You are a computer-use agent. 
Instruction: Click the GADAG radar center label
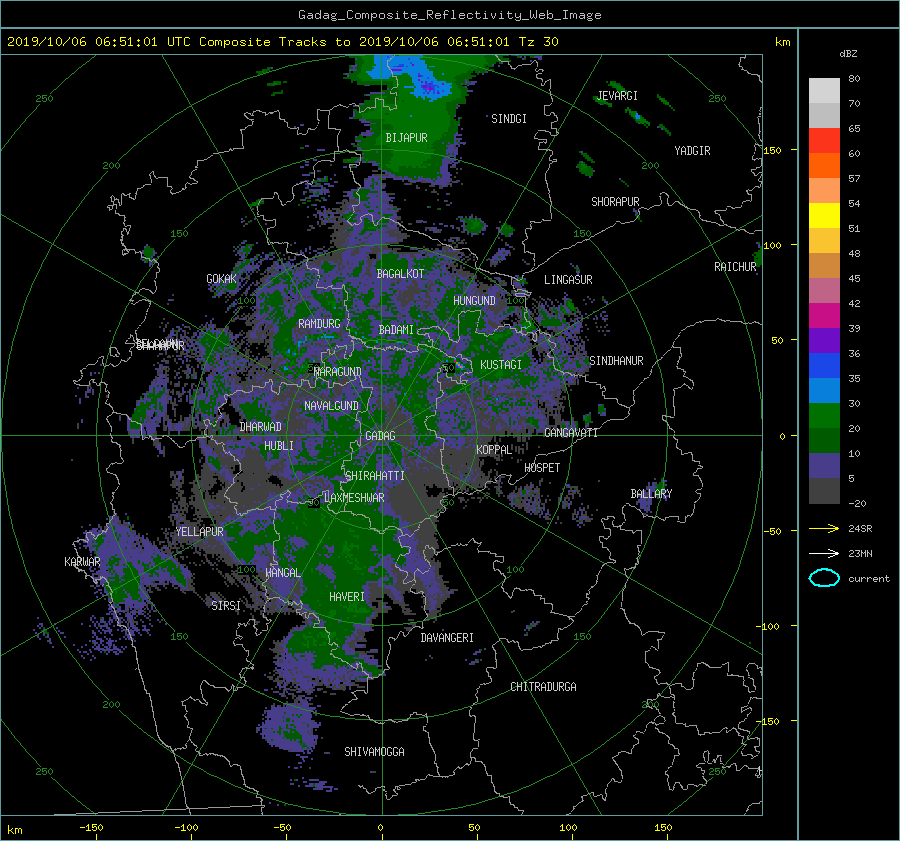380,436
